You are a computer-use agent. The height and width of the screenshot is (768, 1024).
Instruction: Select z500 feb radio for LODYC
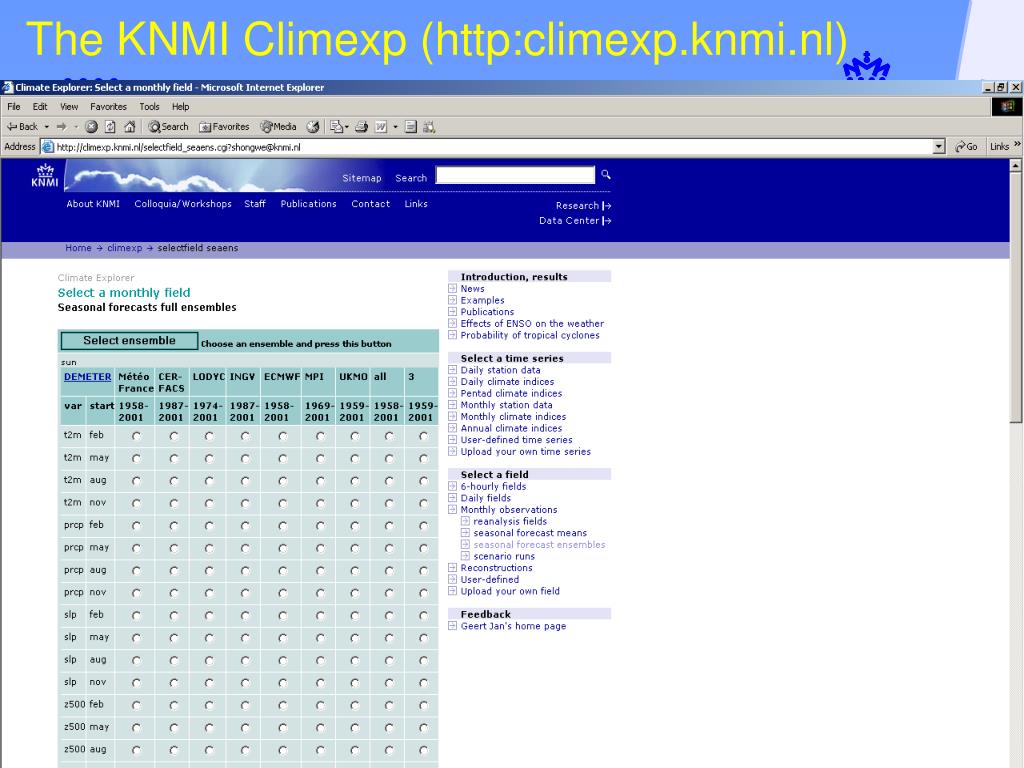[209, 705]
